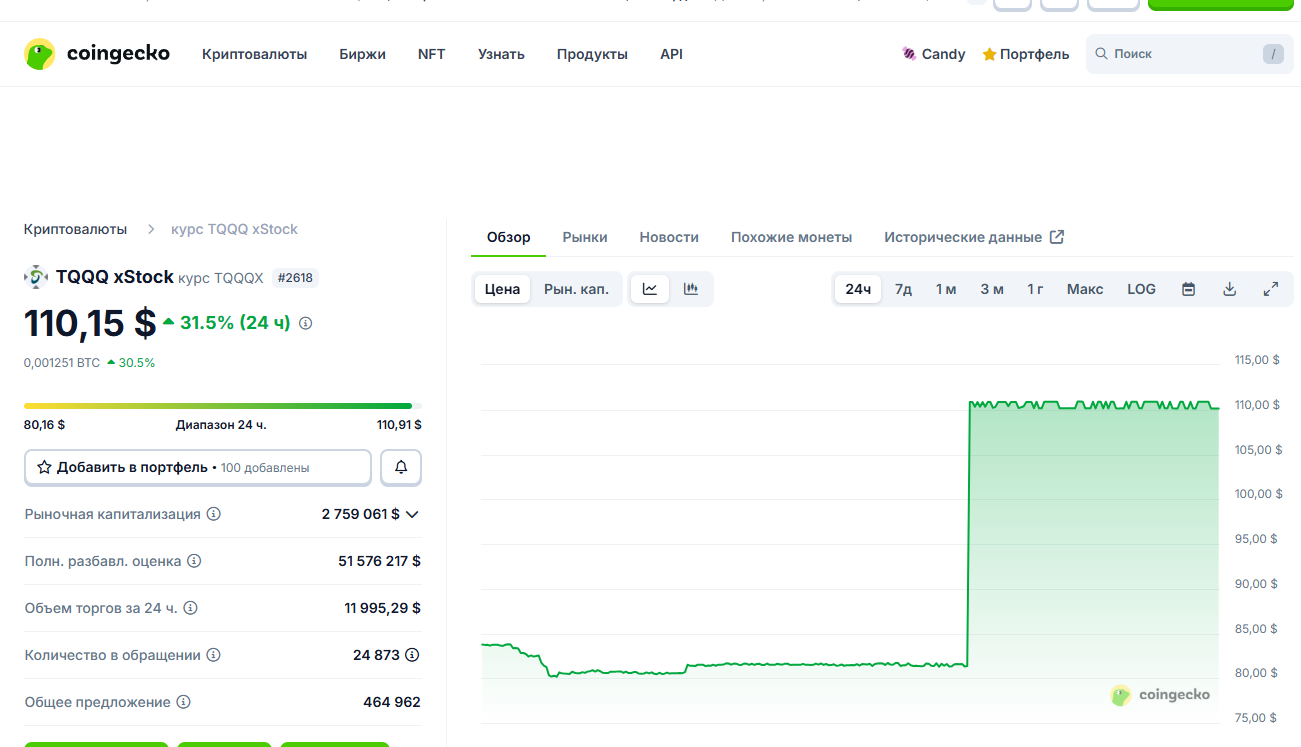Open the Криптовалюты navigation menu
This screenshot has width=1301, height=747.
pyautogui.click(x=254, y=54)
